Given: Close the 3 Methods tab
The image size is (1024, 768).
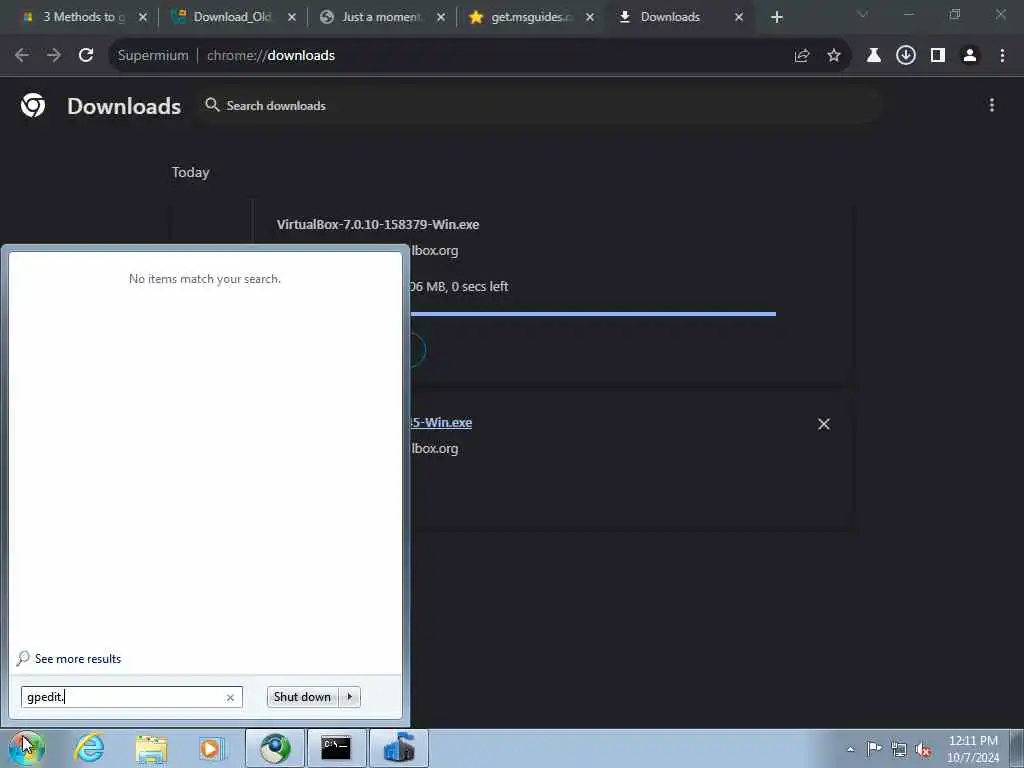Looking at the screenshot, I should [143, 17].
